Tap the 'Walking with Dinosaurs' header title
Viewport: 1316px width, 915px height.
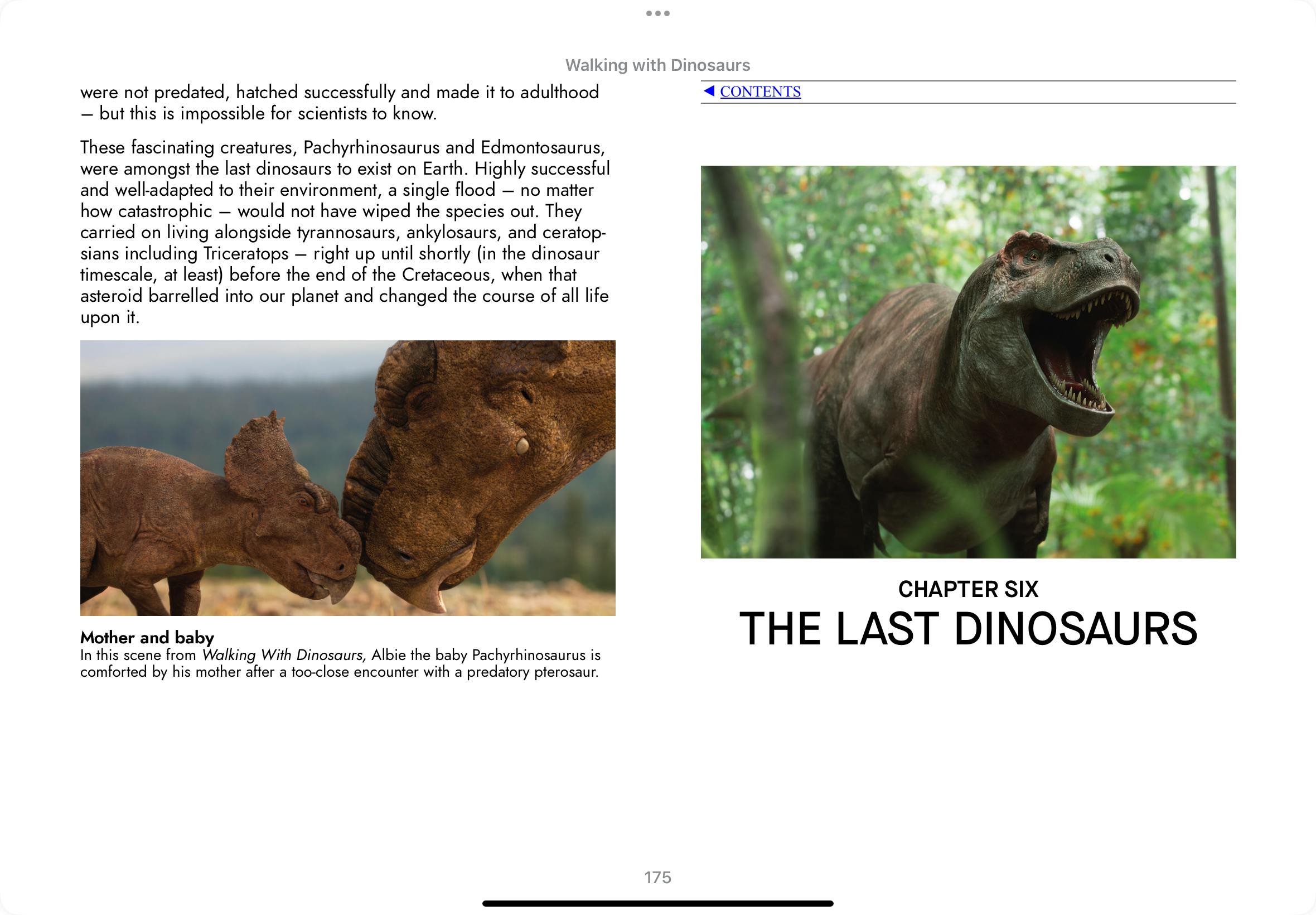tap(657, 65)
